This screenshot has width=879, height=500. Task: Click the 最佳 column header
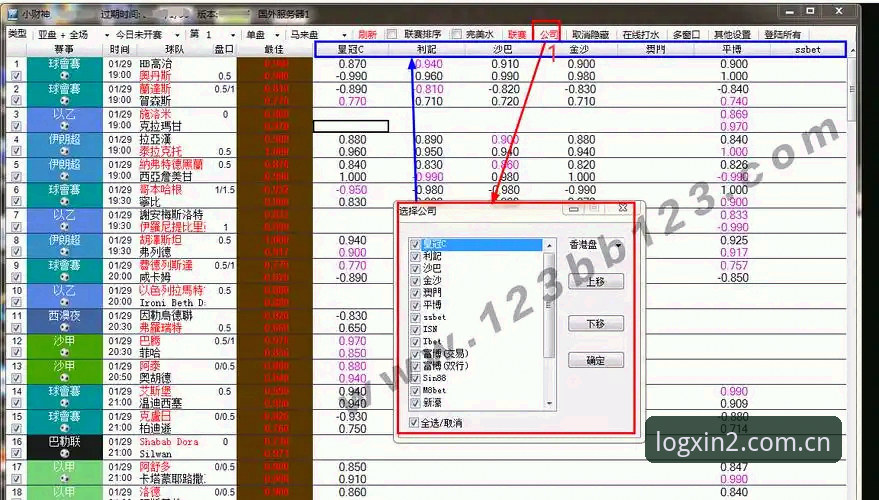274,49
